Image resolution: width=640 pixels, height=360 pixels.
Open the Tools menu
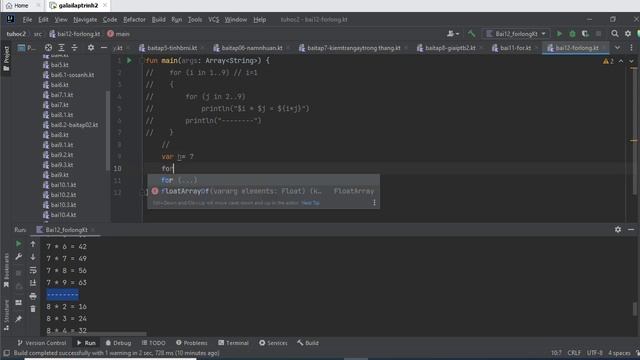(x=195, y=19)
